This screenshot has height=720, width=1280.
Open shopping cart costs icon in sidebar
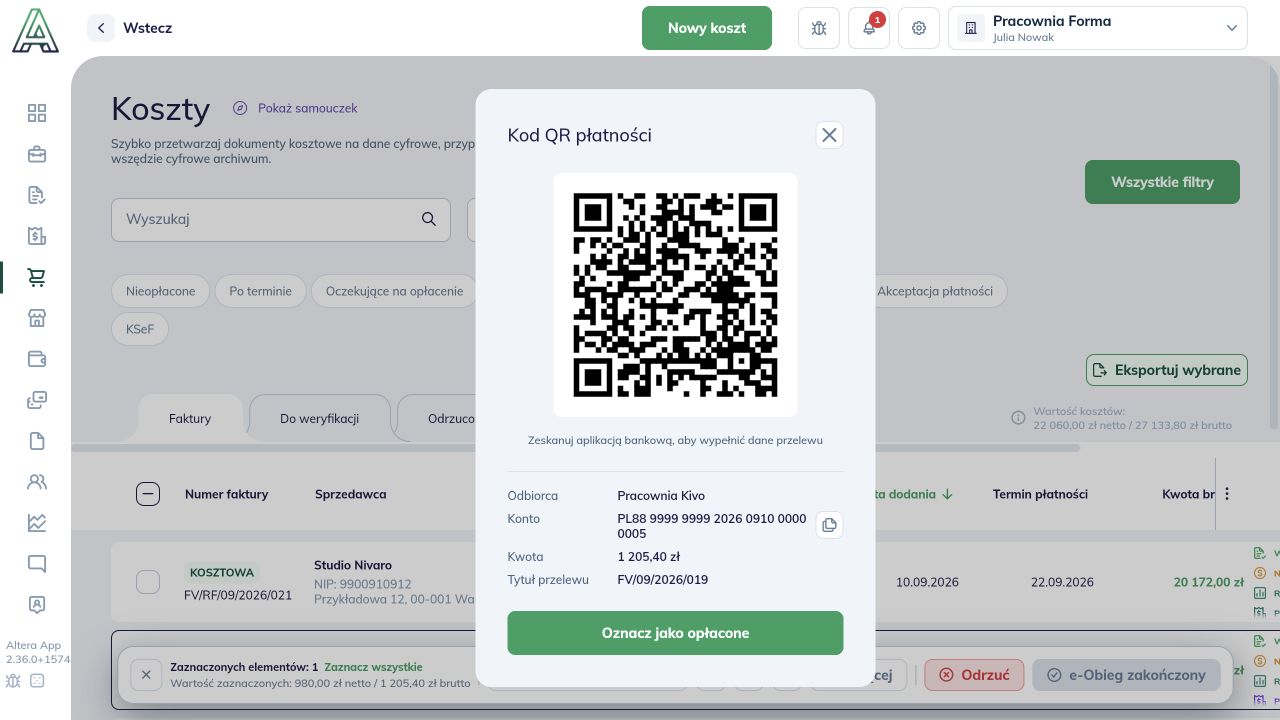(x=37, y=277)
